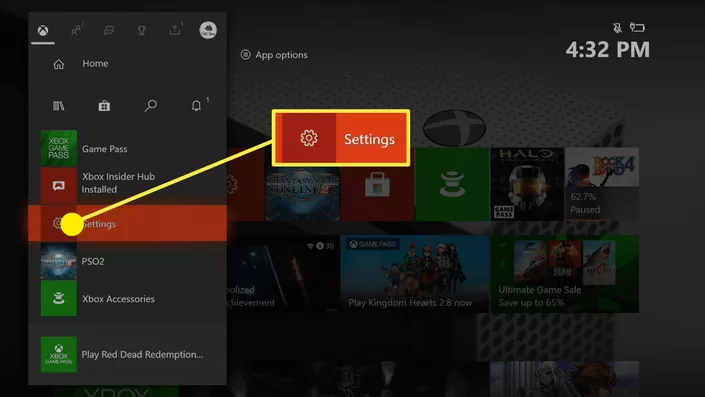Open My games and apps library icon
Screen dimensions: 705x397
[x=58, y=106]
